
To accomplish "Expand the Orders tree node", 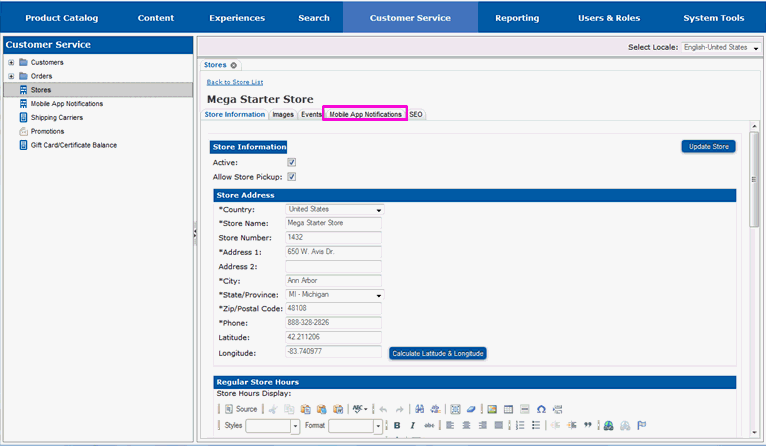I will click(11, 76).
